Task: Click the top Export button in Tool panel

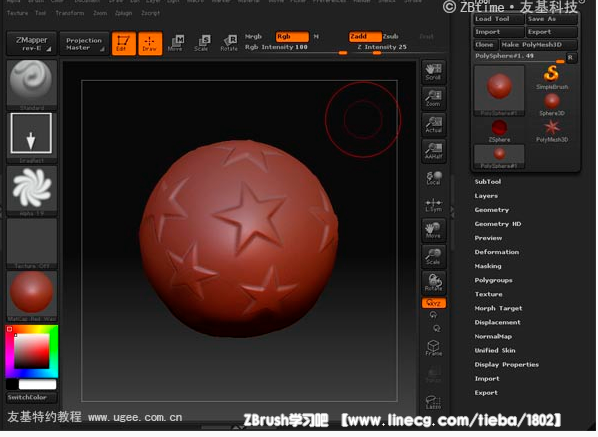Action: [552, 32]
